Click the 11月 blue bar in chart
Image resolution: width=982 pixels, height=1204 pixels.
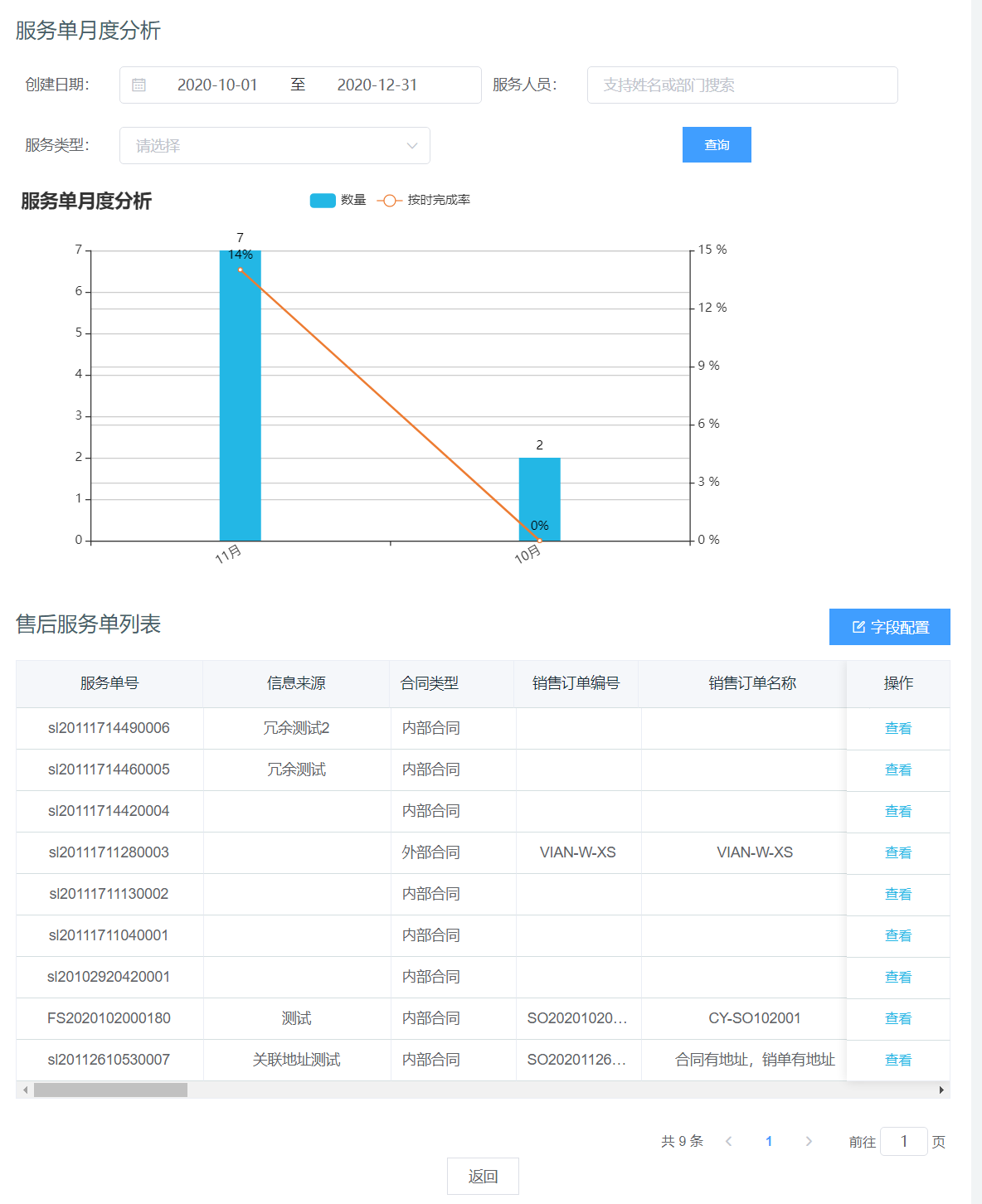coord(240,398)
